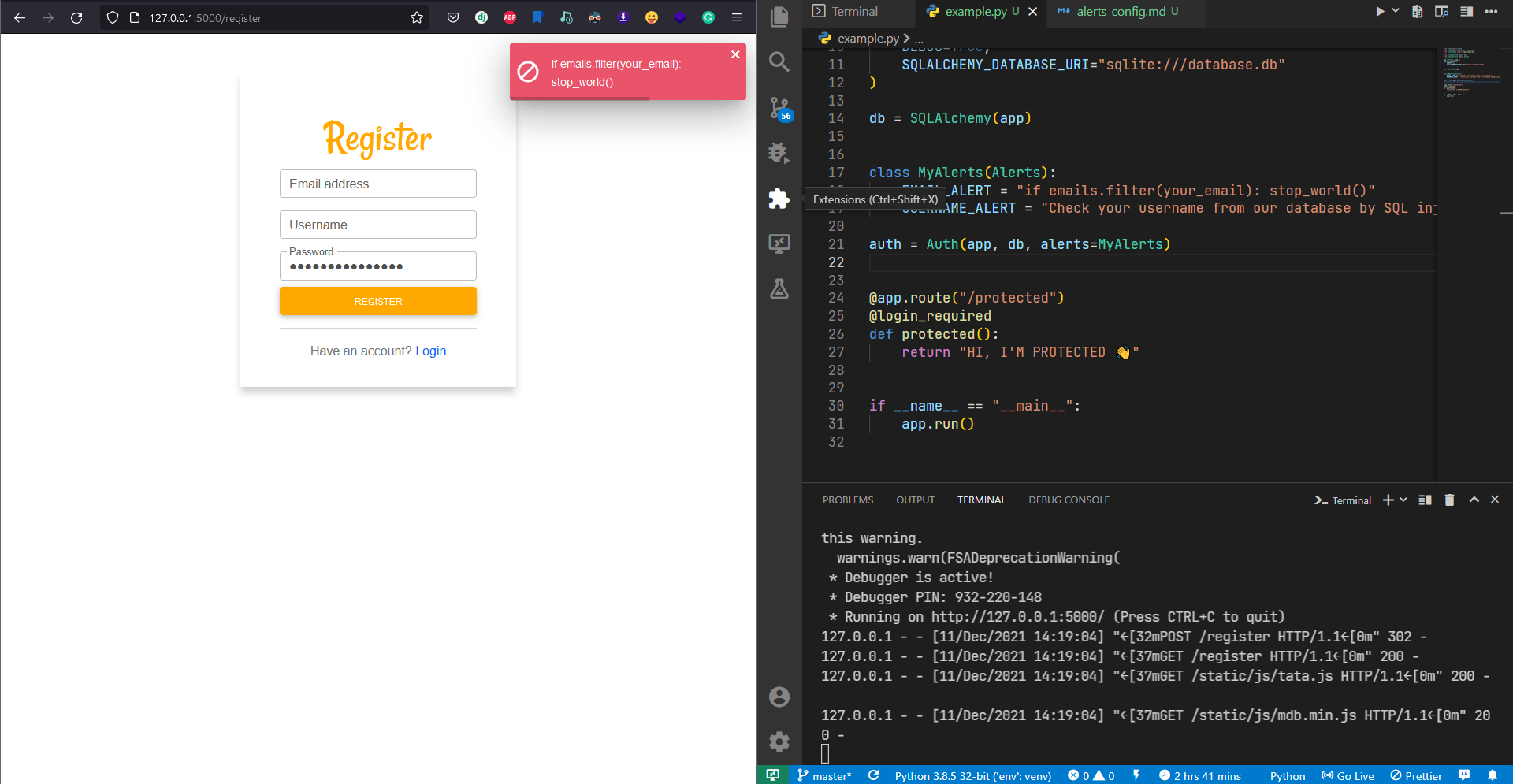The width and height of the screenshot is (1513, 784).
Task: Open the DEBUG CONSOLE panel tab
Action: [x=1069, y=500]
